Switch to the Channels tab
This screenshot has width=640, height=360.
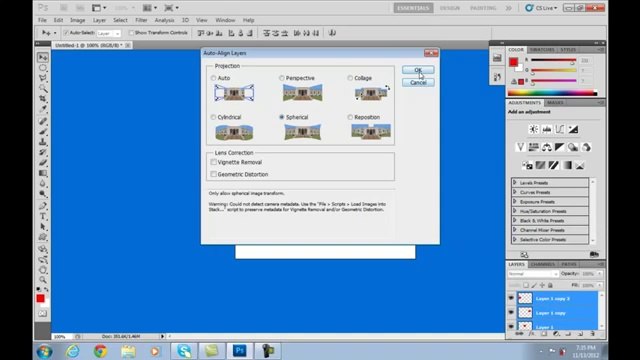pyautogui.click(x=542, y=264)
